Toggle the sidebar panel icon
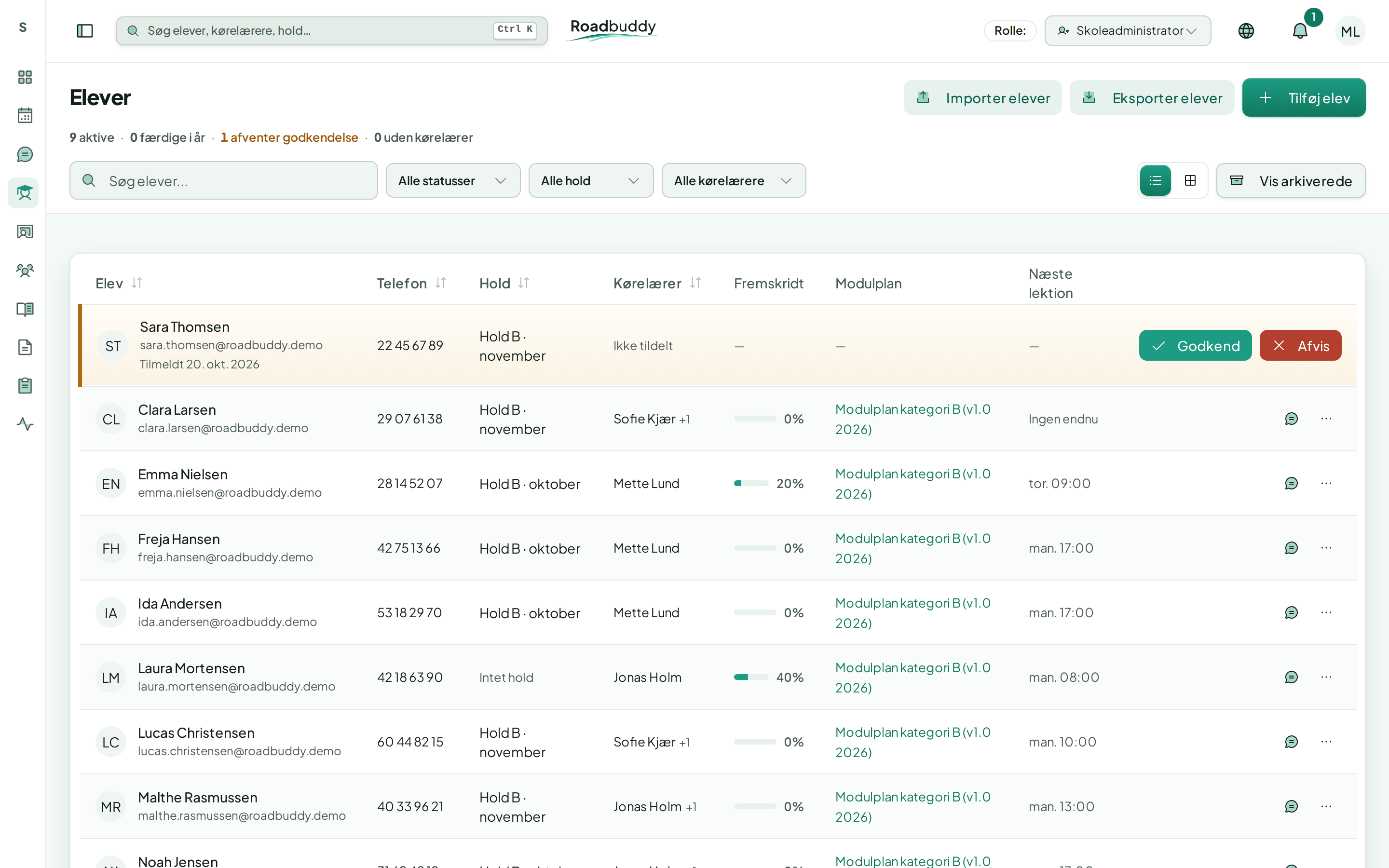1389x868 pixels. 85,30
